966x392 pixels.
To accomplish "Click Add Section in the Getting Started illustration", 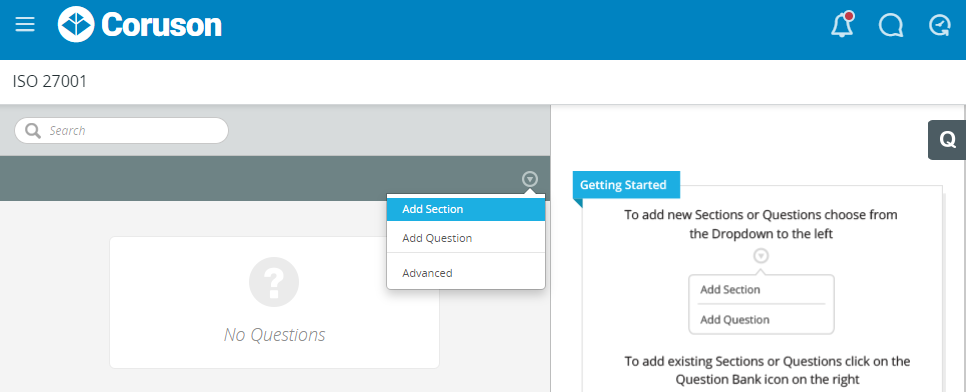I will [x=730, y=289].
